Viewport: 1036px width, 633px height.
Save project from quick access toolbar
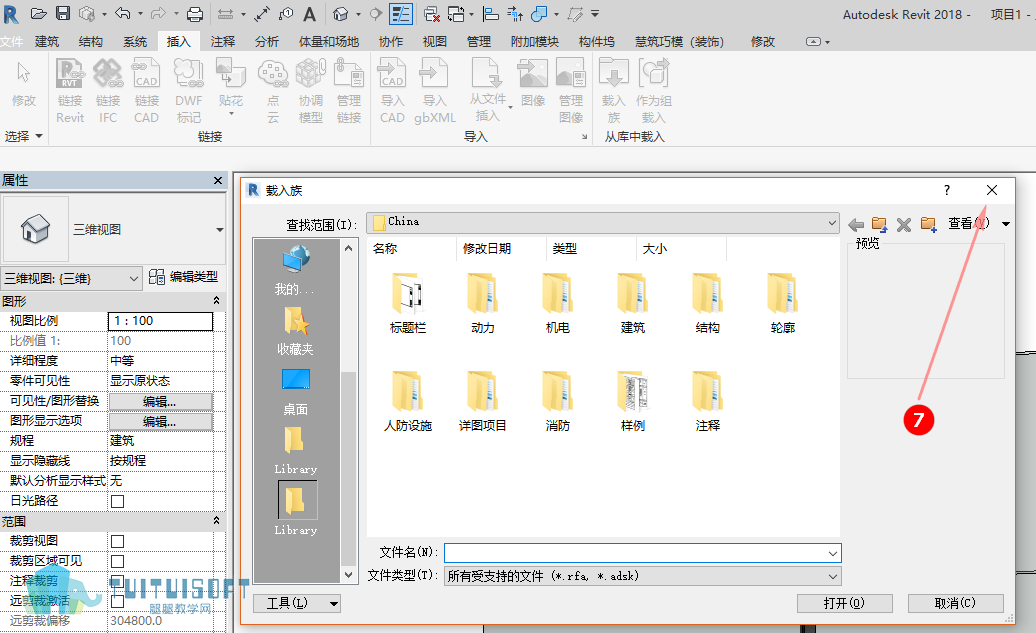click(62, 13)
